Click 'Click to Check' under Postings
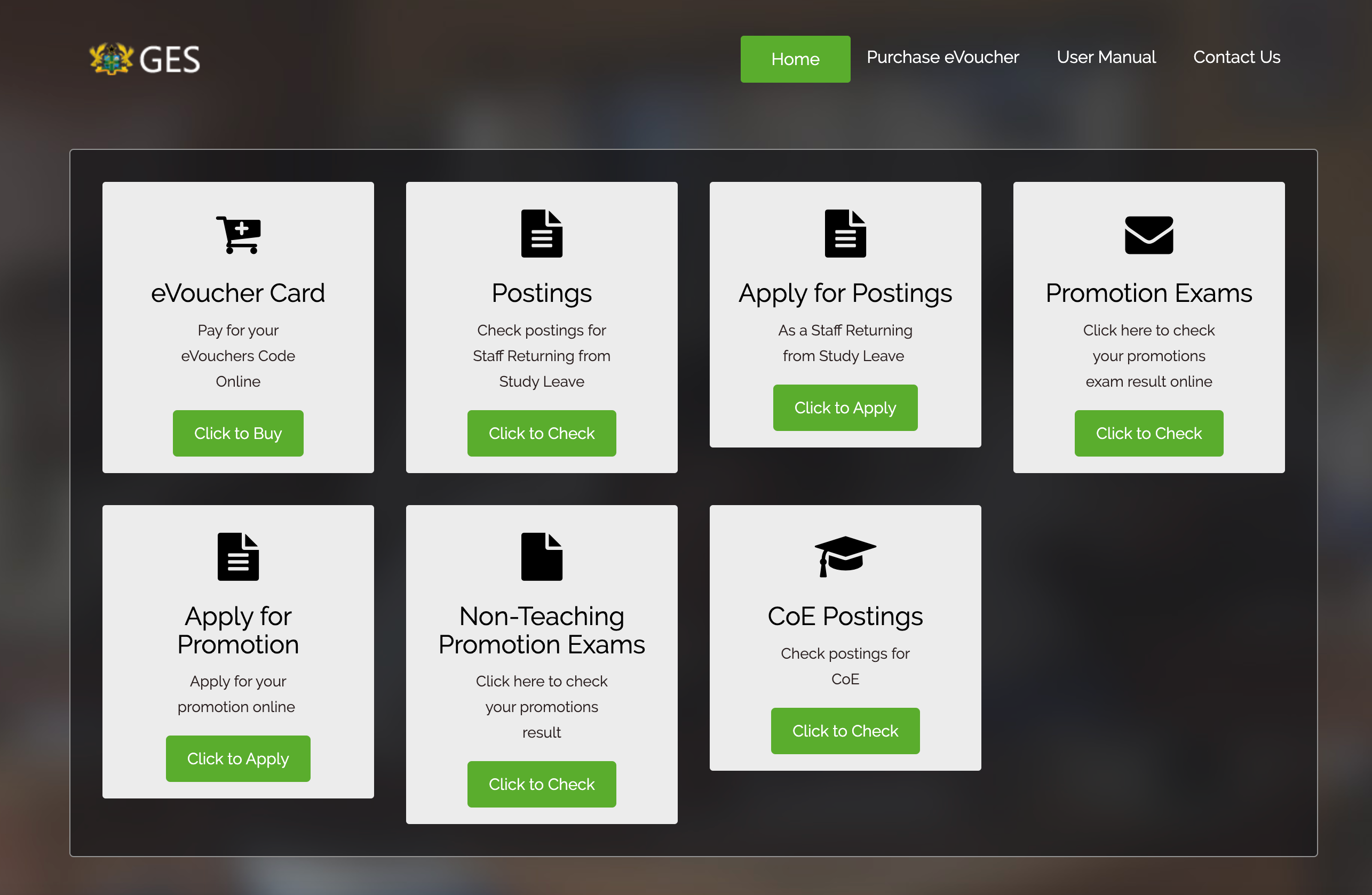This screenshot has height=895, width=1372. (541, 432)
